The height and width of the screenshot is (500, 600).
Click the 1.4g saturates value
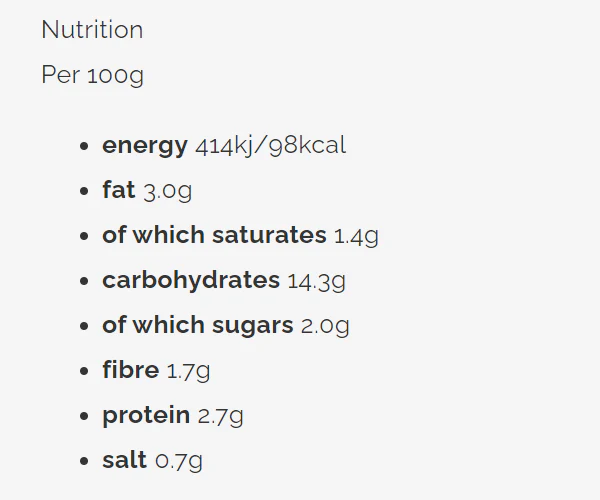pyautogui.click(x=356, y=236)
